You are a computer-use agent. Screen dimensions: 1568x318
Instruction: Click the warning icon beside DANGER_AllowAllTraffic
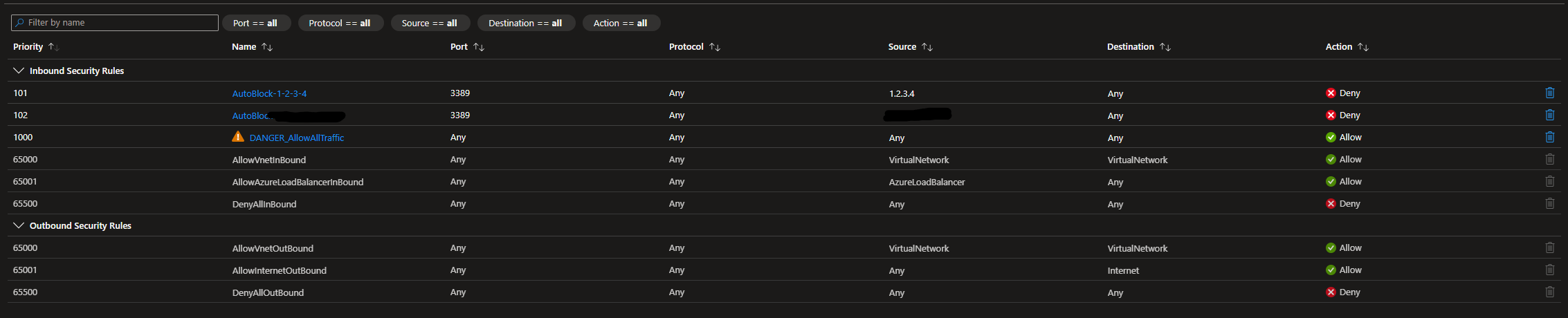click(238, 137)
